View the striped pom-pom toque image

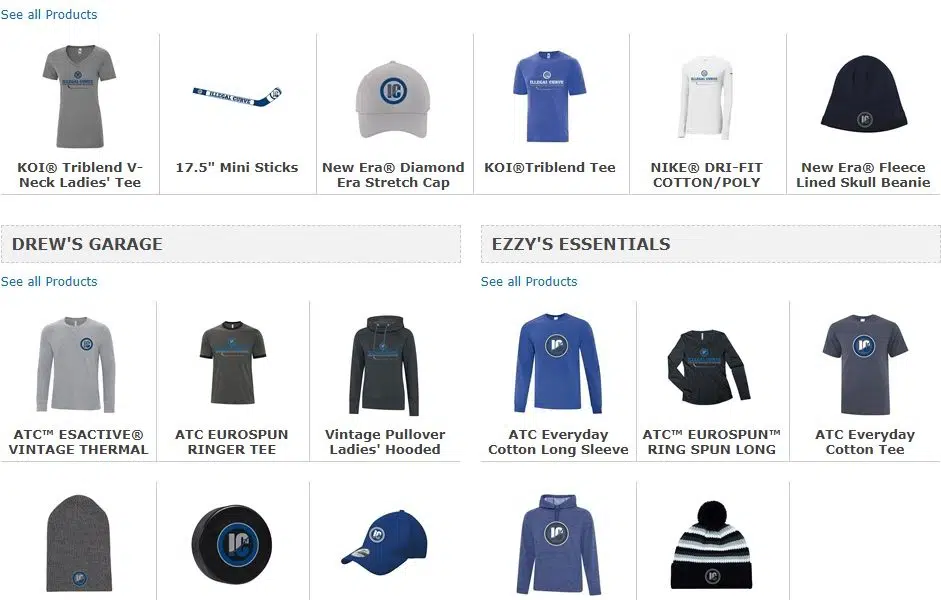(711, 545)
